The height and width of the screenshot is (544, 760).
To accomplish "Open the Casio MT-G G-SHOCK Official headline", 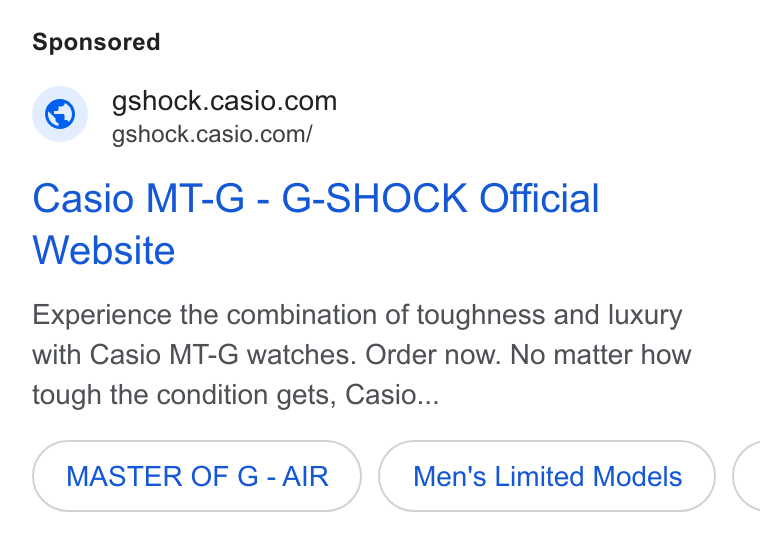I will coord(316,224).
